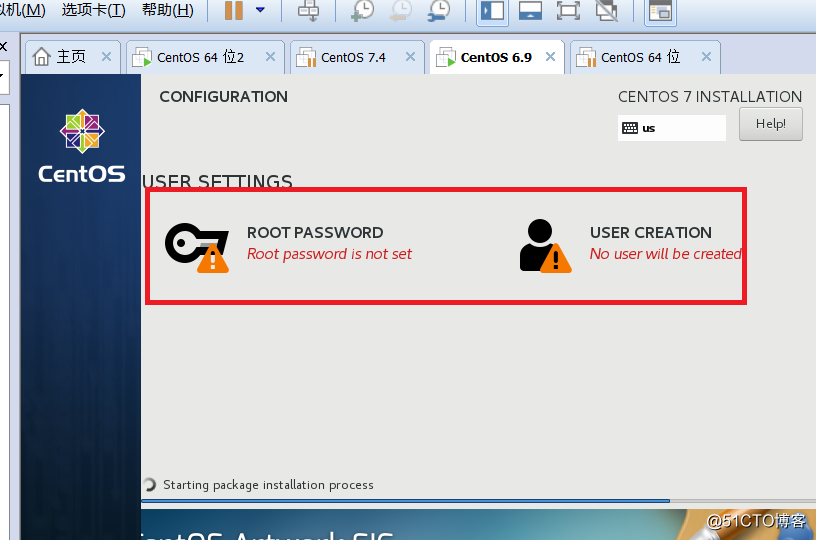This screenshot has width=816, height=540.
Task: Open the 选项卡(T) menu
Action: click(x=94, y=9)
